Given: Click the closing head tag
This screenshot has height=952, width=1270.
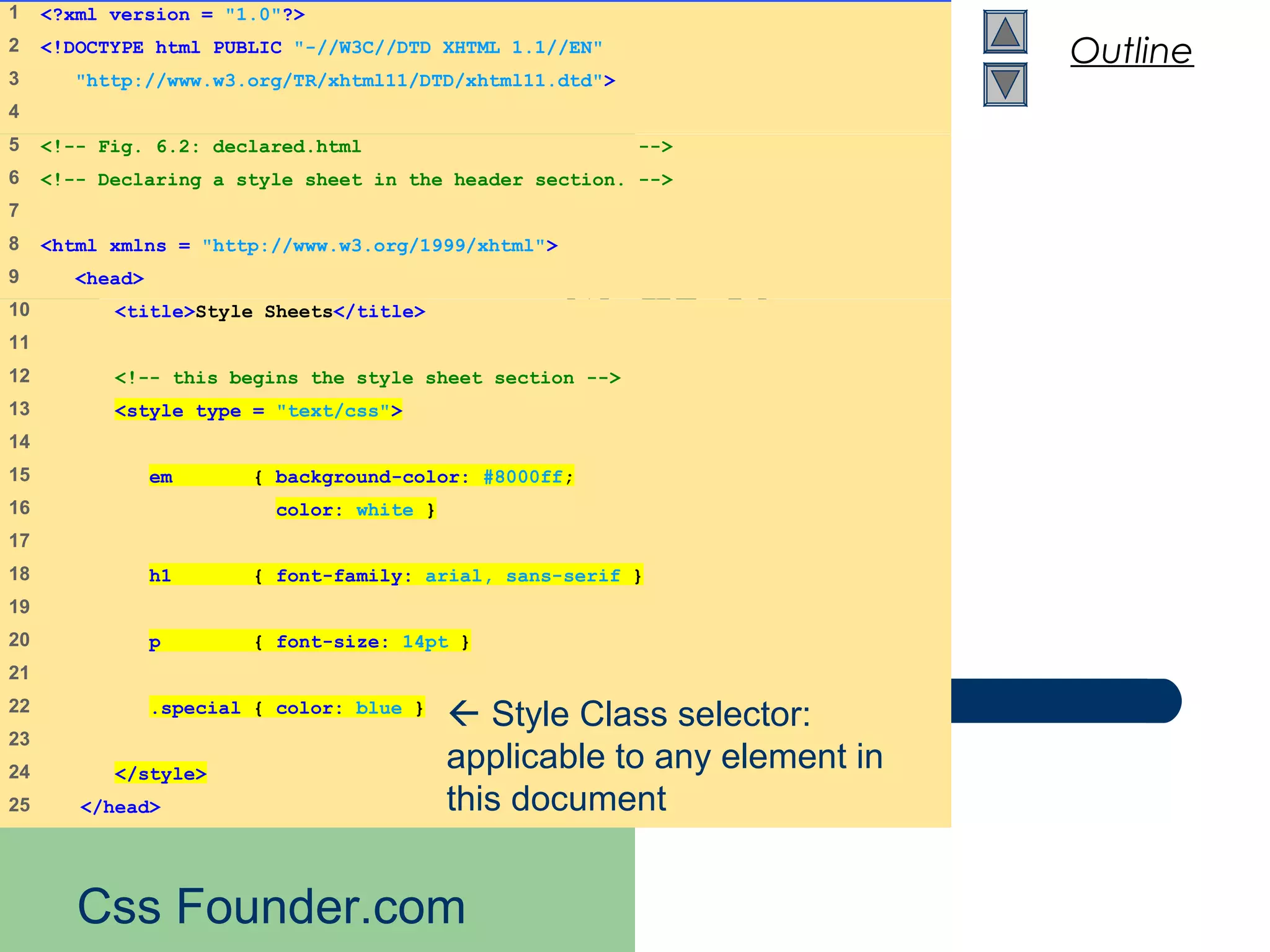Looking at the screenshot, I should 120,807.
